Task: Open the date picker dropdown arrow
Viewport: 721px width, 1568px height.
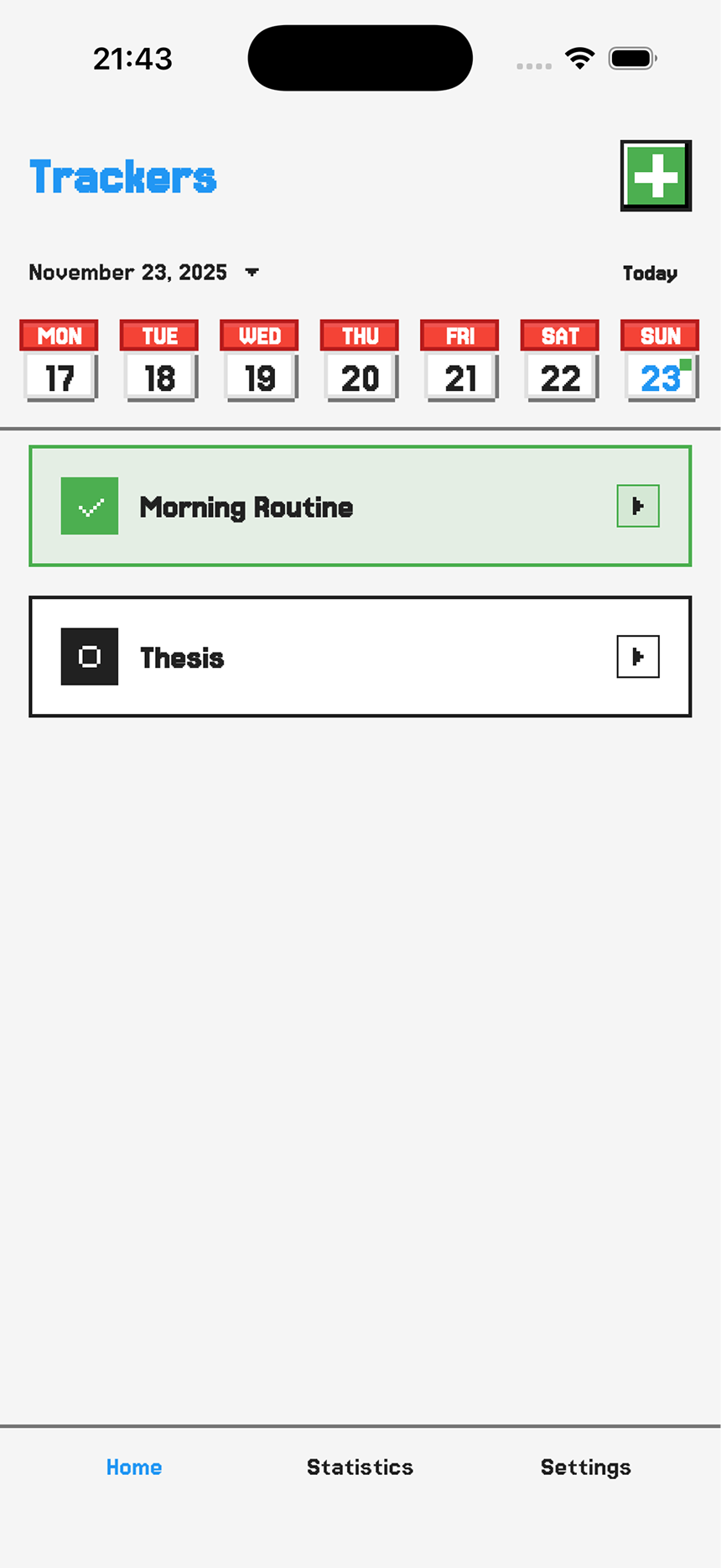Action: pyautogui.click(x=252, y=273)
